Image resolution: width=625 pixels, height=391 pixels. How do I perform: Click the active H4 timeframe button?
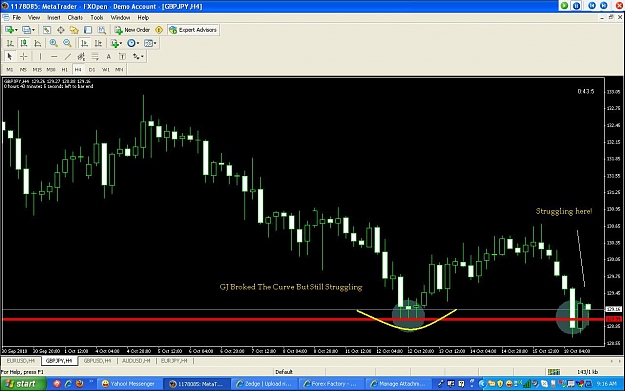tap(78, 70)
